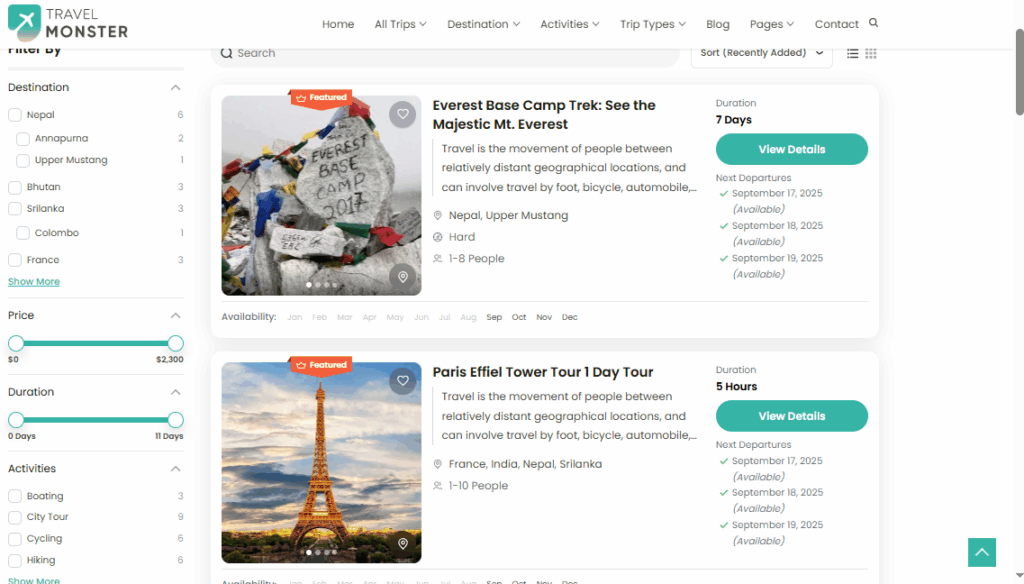Tick the City Tour activity checkbox

pyautogui.click(x=15, y=517)
